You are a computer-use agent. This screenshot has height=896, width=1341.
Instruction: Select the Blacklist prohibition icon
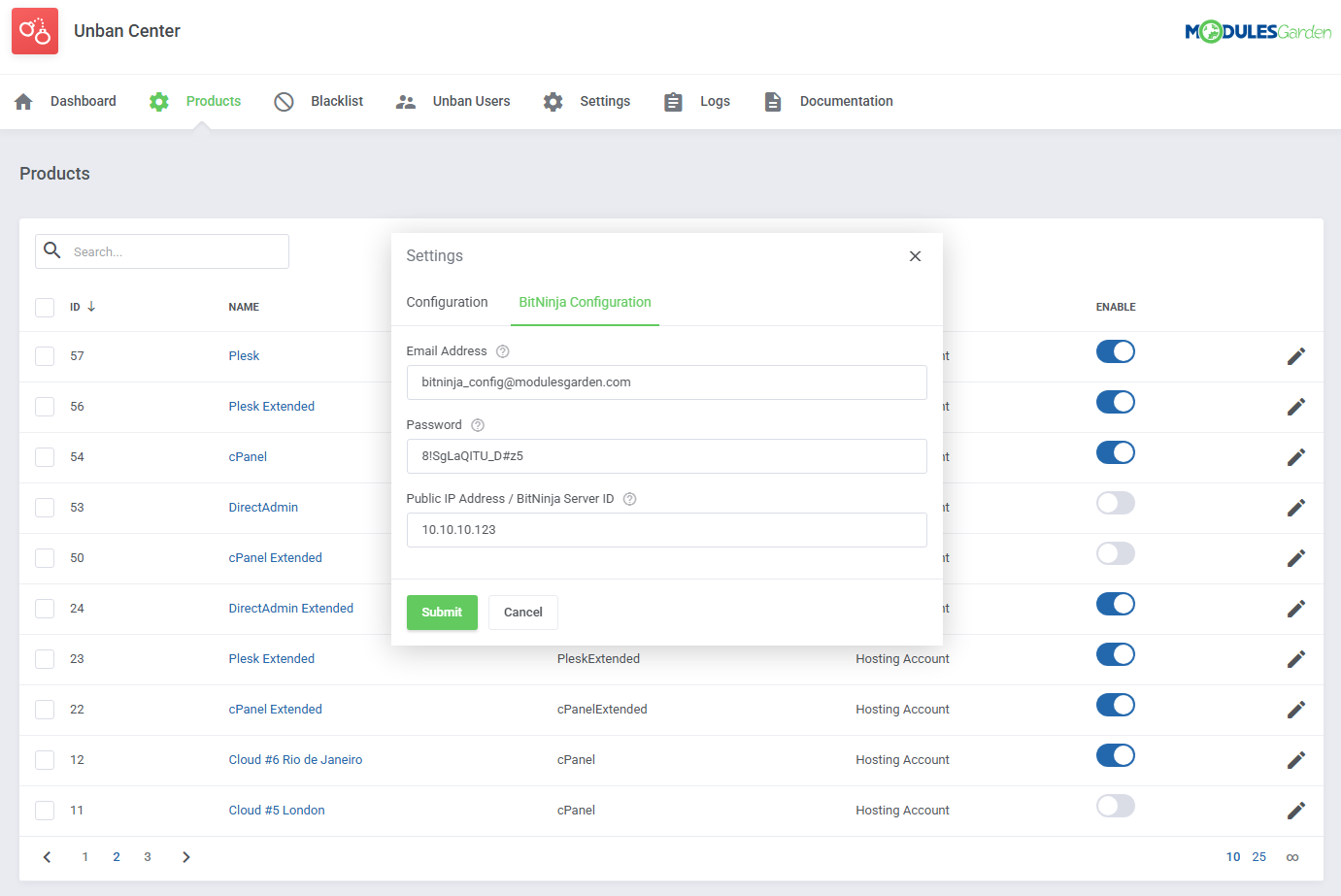coord(284,101)
